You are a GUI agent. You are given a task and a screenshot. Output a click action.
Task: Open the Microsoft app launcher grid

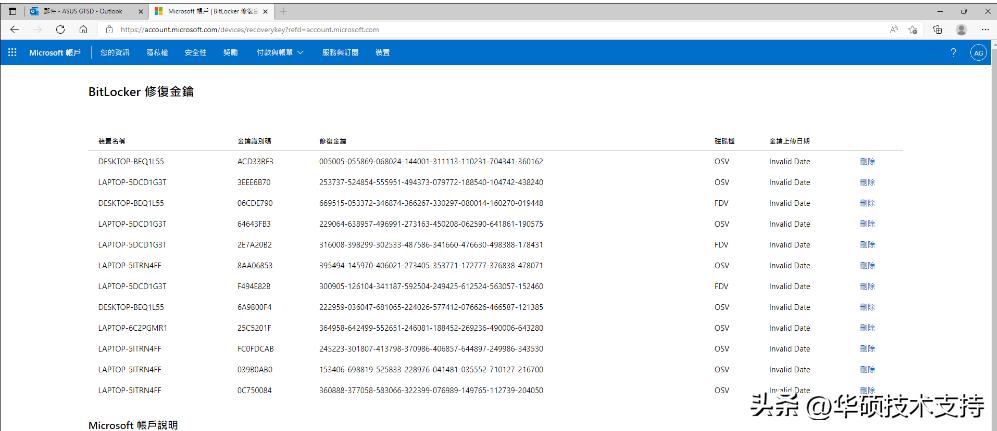(12, 53)
